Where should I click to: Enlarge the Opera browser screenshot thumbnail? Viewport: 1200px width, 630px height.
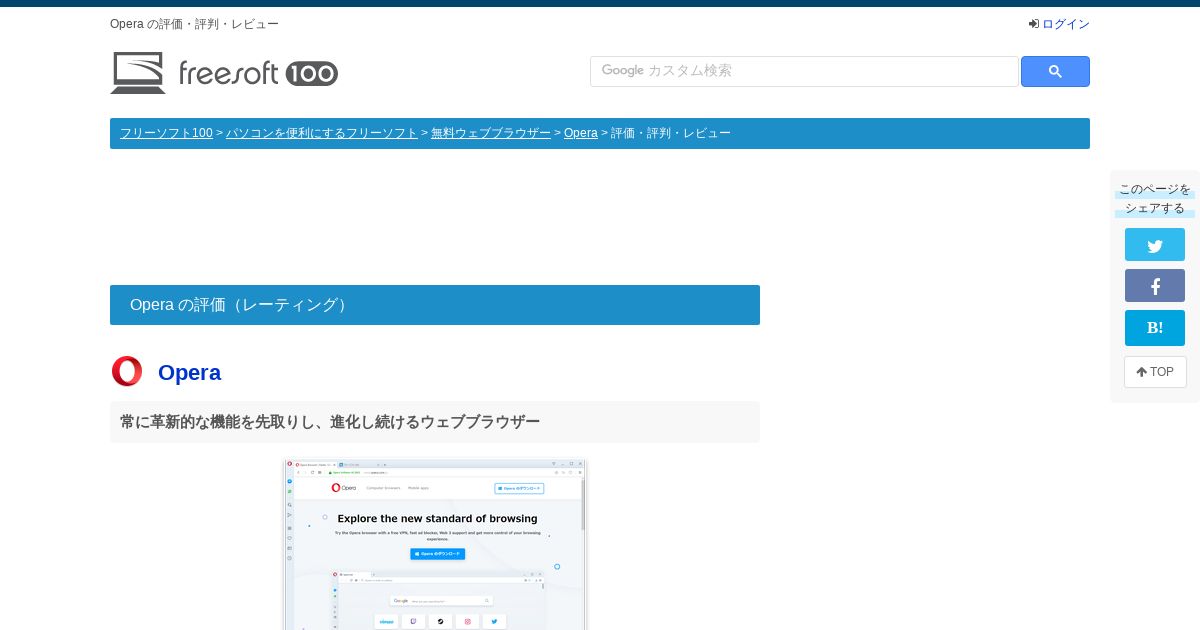(435, 545)
